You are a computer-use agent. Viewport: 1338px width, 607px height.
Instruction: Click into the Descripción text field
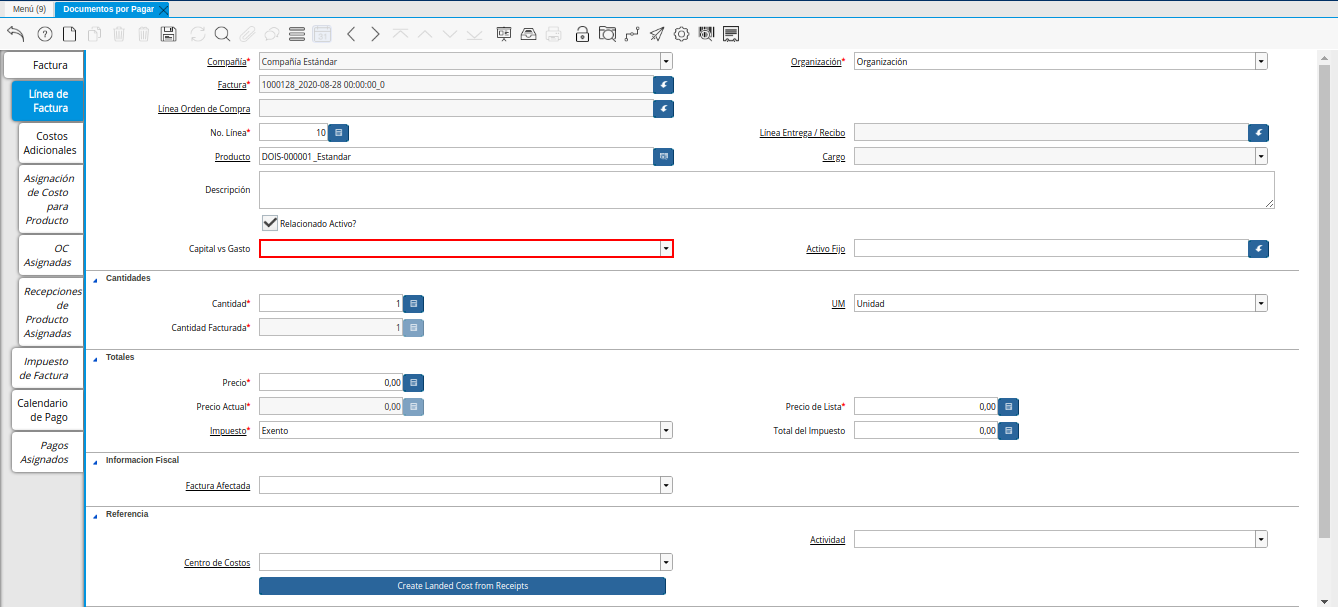pos(766,190)
